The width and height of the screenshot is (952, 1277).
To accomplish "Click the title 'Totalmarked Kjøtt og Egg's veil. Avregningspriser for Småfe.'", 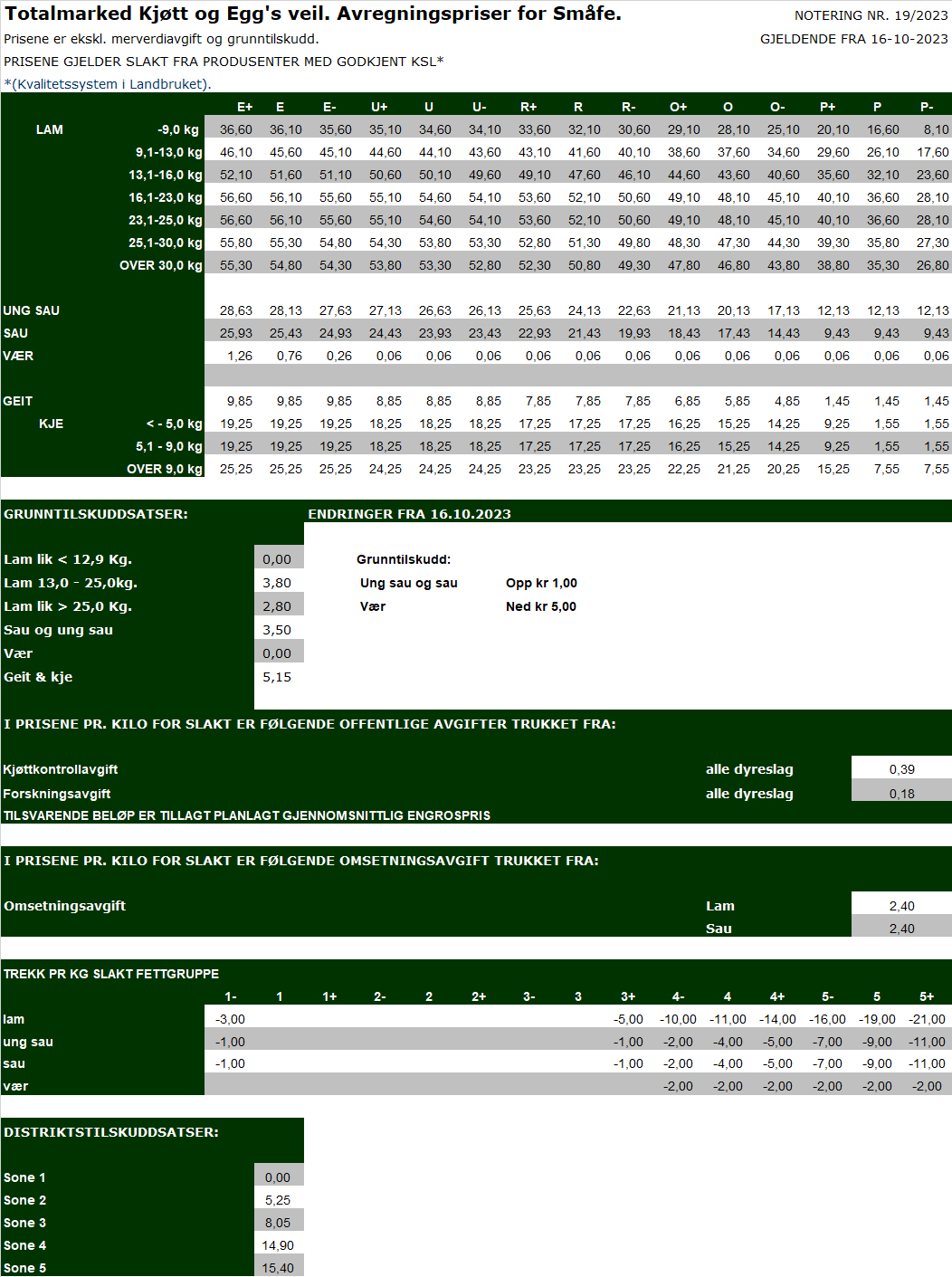I will click(x=313, y=14).
